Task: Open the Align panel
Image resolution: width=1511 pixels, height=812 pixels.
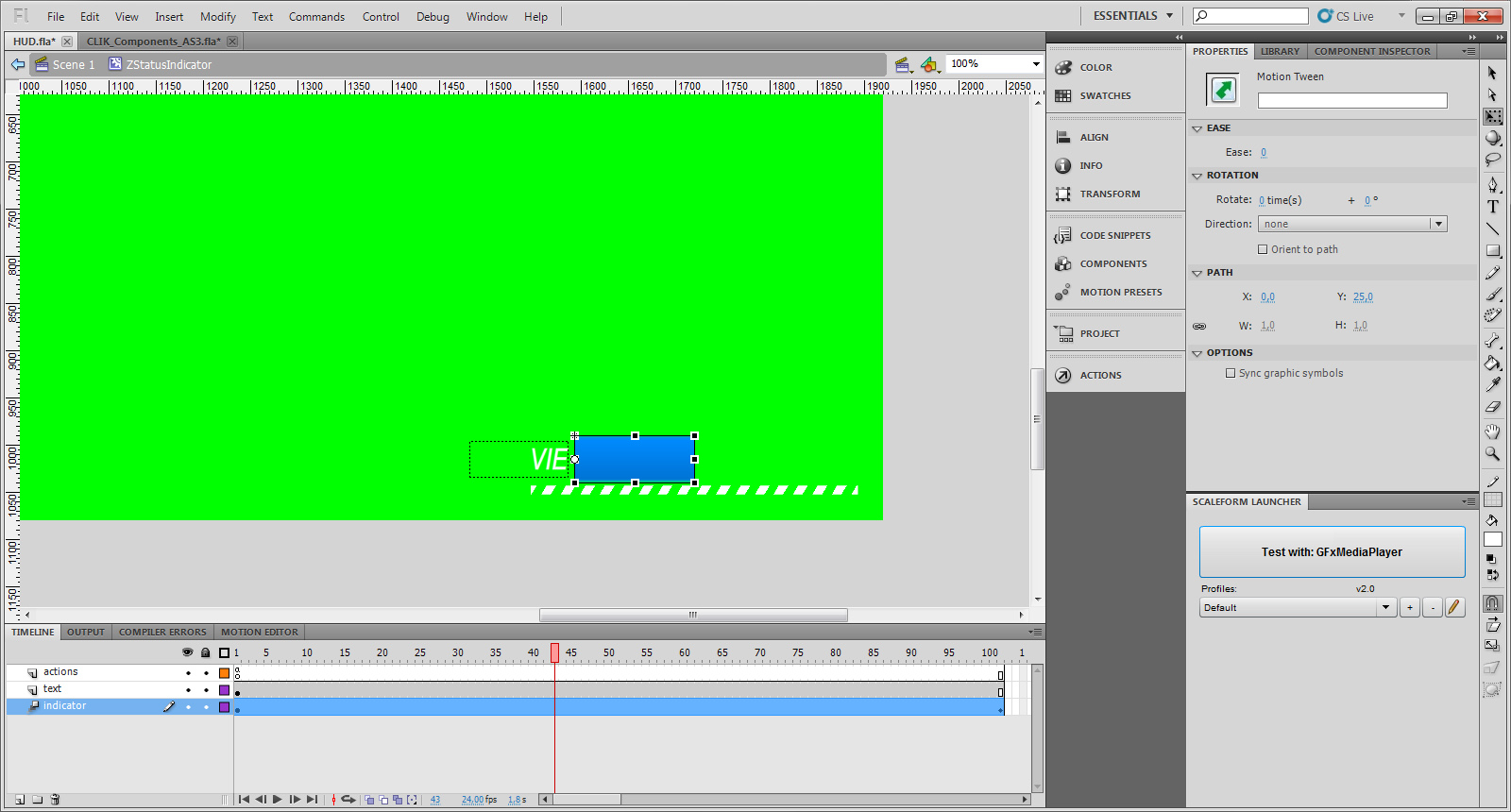Action: click(1094, 138)
